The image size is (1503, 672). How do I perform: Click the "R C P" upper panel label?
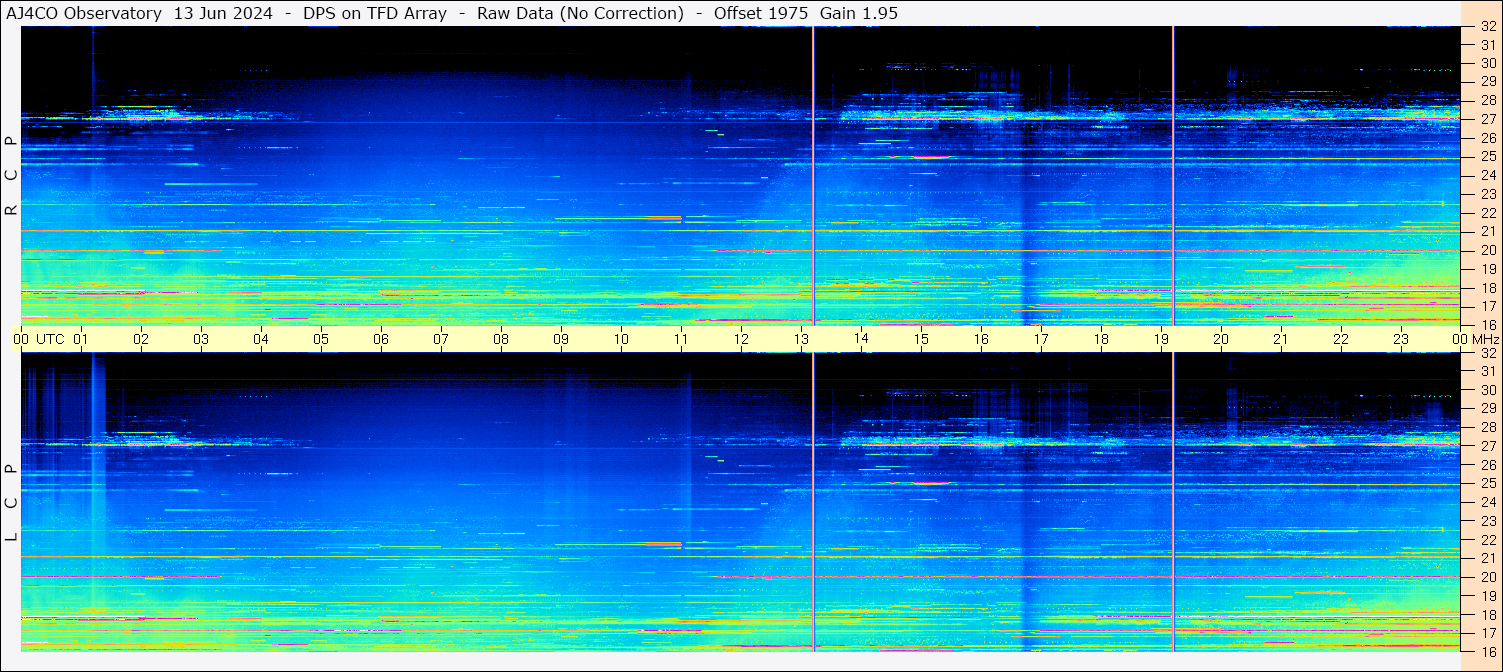point(12,175)
